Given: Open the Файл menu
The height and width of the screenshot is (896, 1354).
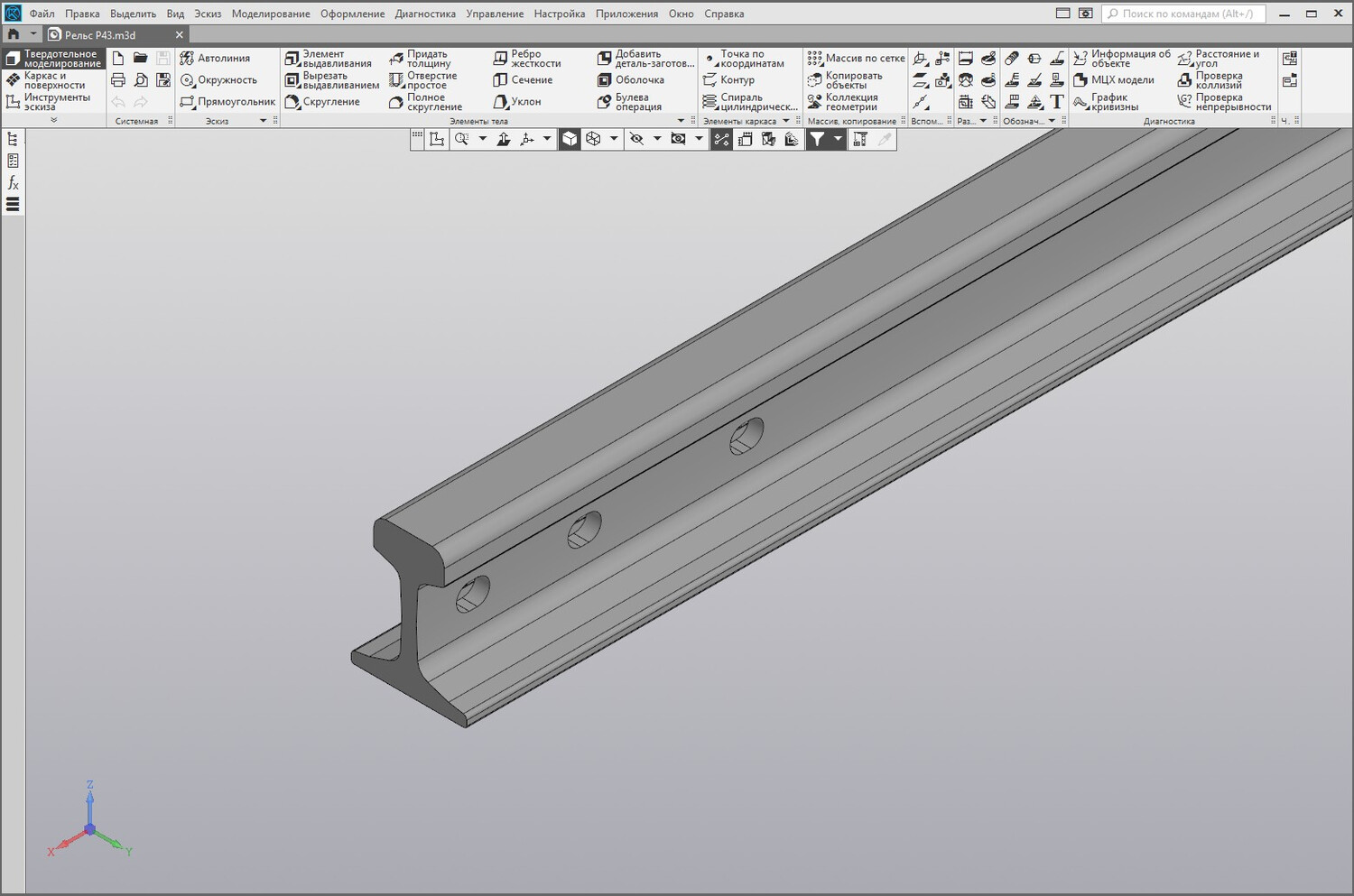Looking at the screenshot, I should coord(42,14).
